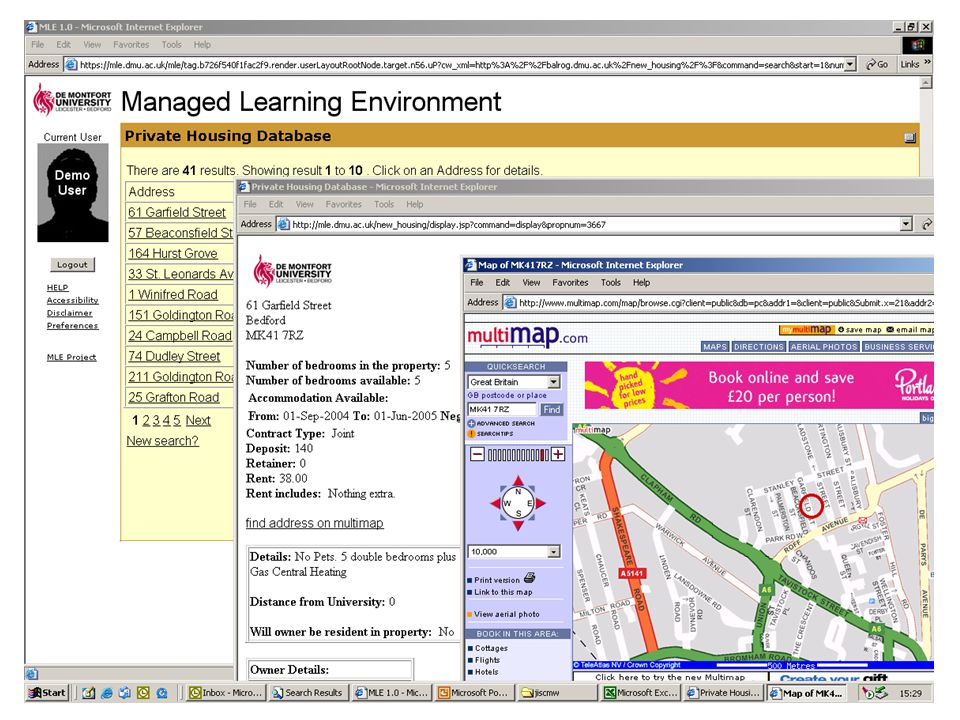Viewport: 960px width, 720px height.
Task: Click the Search Tips exclamation icon
Action: click(471, 433)
